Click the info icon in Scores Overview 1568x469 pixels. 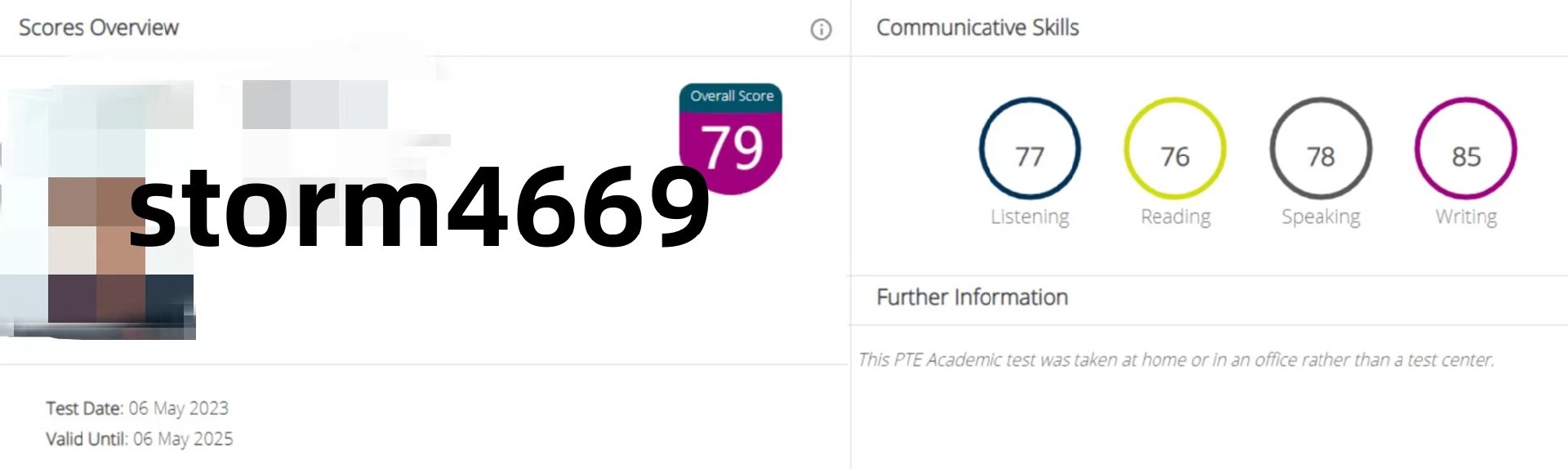[x=821, y=29]
